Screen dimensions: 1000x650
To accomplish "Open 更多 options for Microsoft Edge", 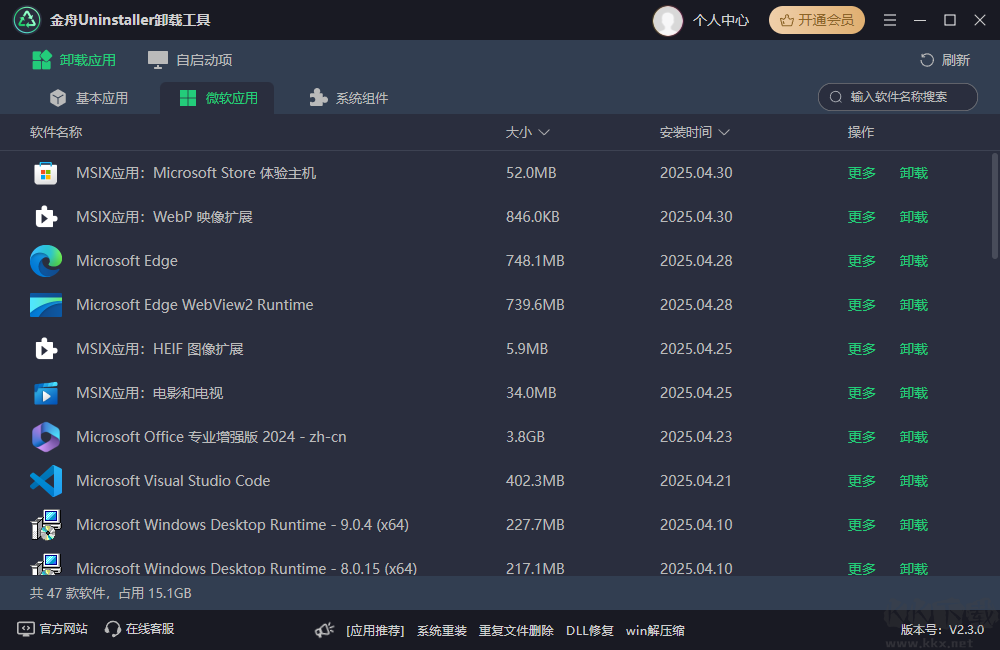I will point(861,261).
